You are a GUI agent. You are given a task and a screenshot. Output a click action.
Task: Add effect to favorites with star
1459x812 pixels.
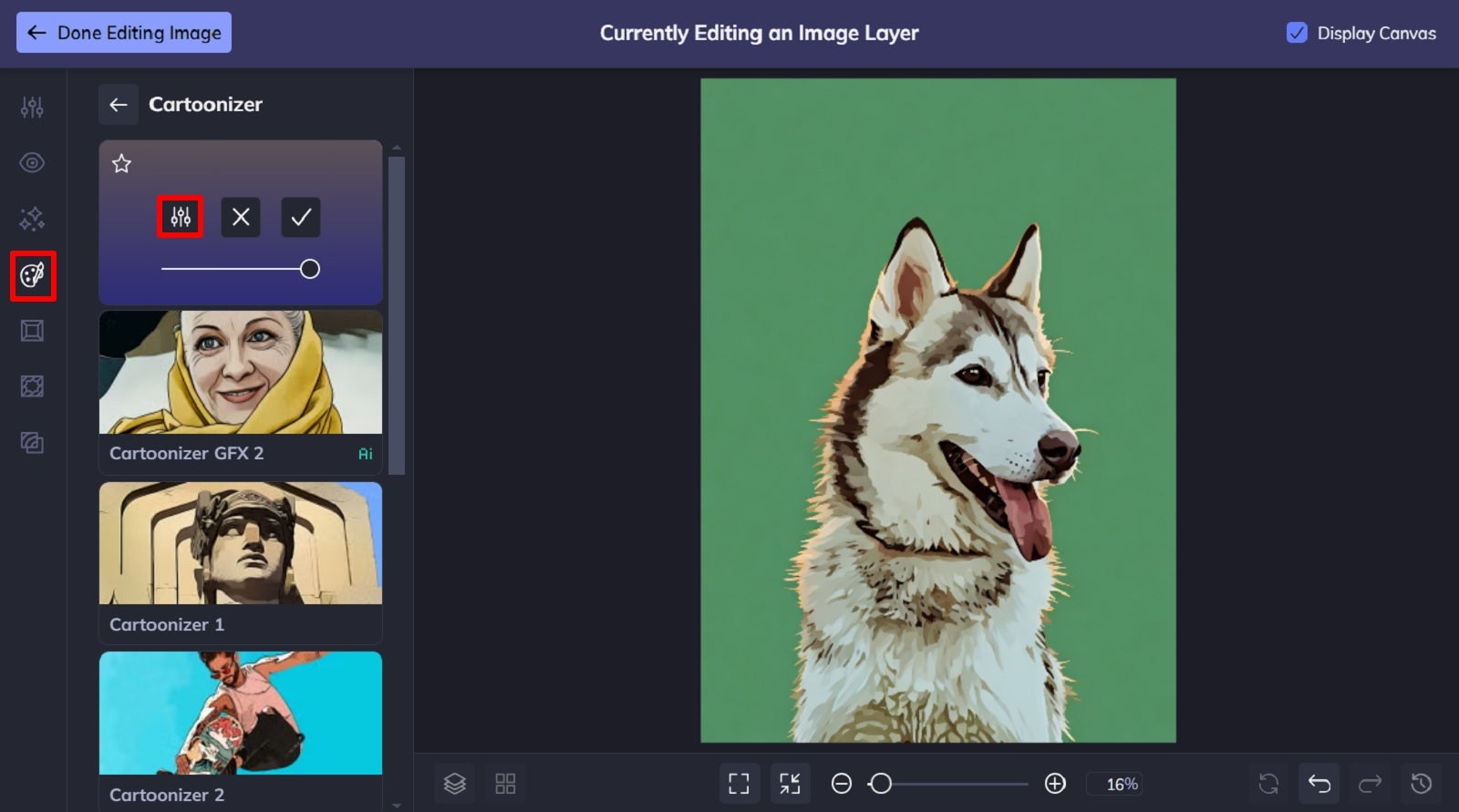coord(121,164)
